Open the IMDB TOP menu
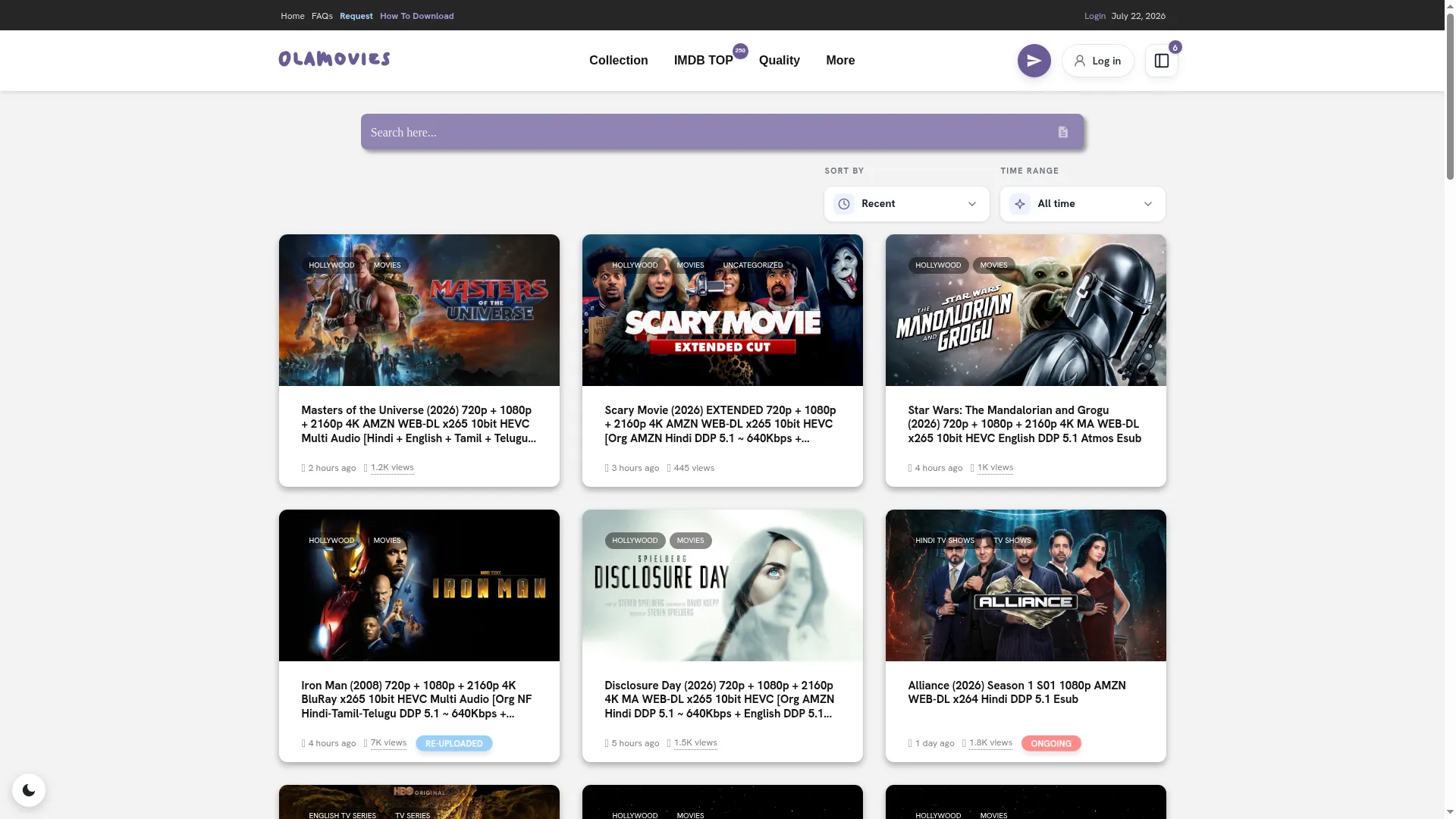This screenshot has height=819, width=1456. [703, 61]
